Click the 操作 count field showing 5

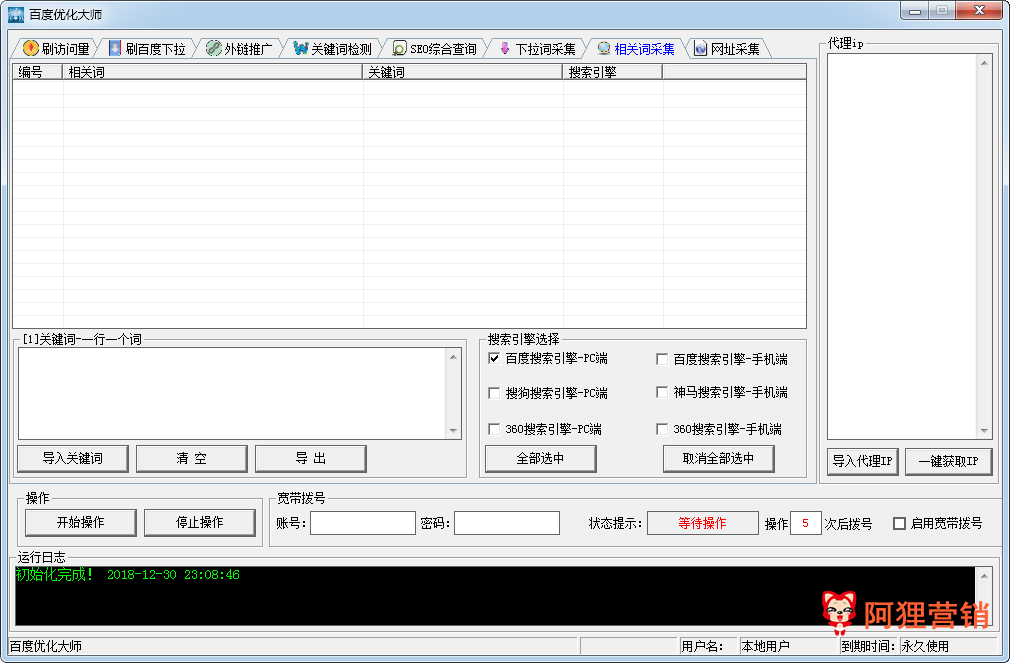click(805, 523)
